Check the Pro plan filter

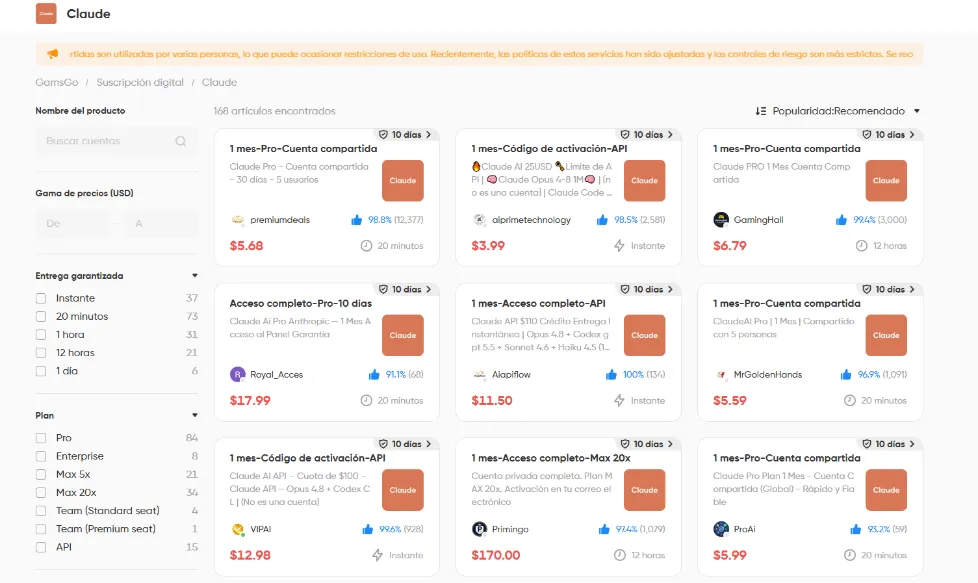pos(41,438)
